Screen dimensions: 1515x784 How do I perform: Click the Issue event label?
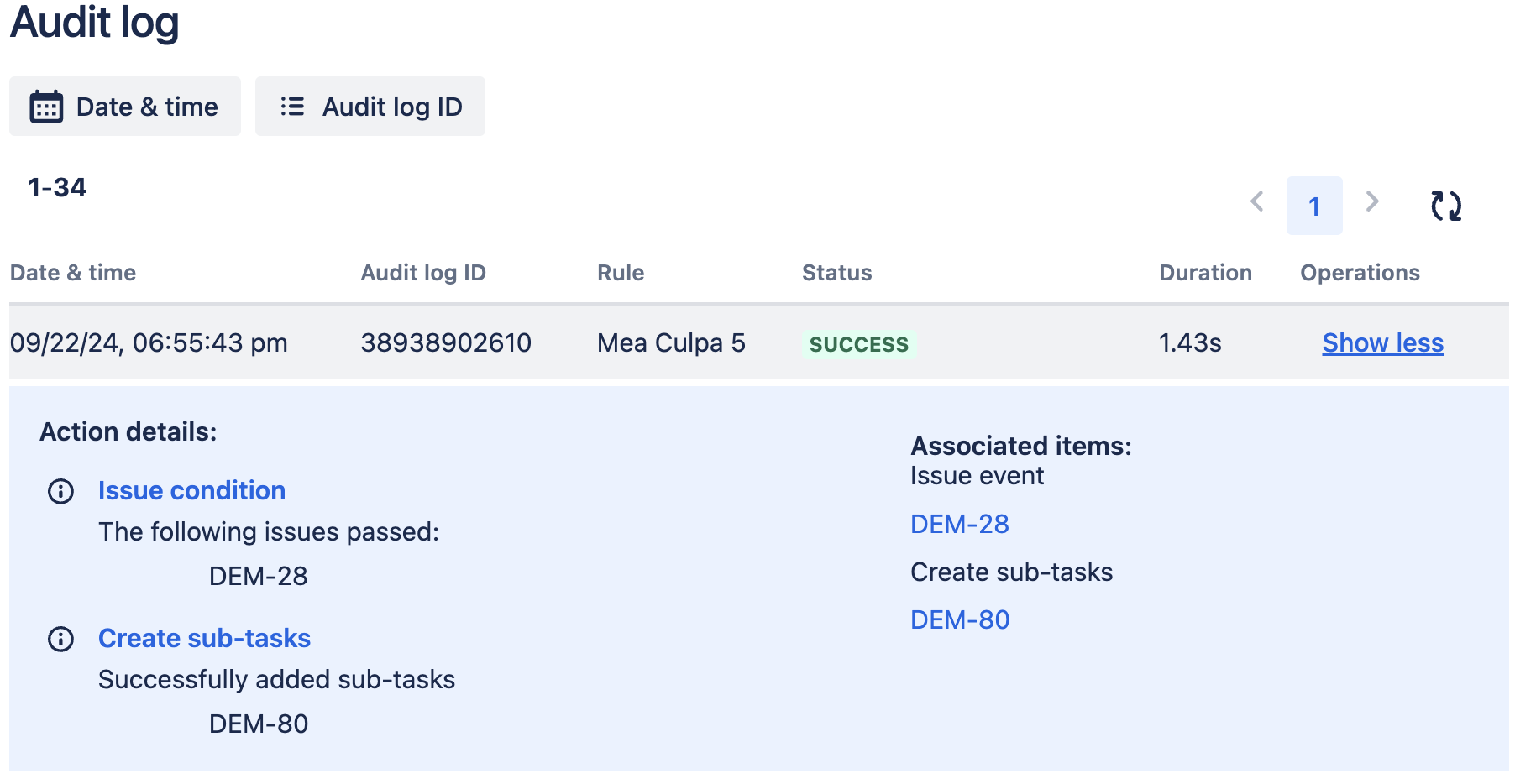tap(977, 476)
